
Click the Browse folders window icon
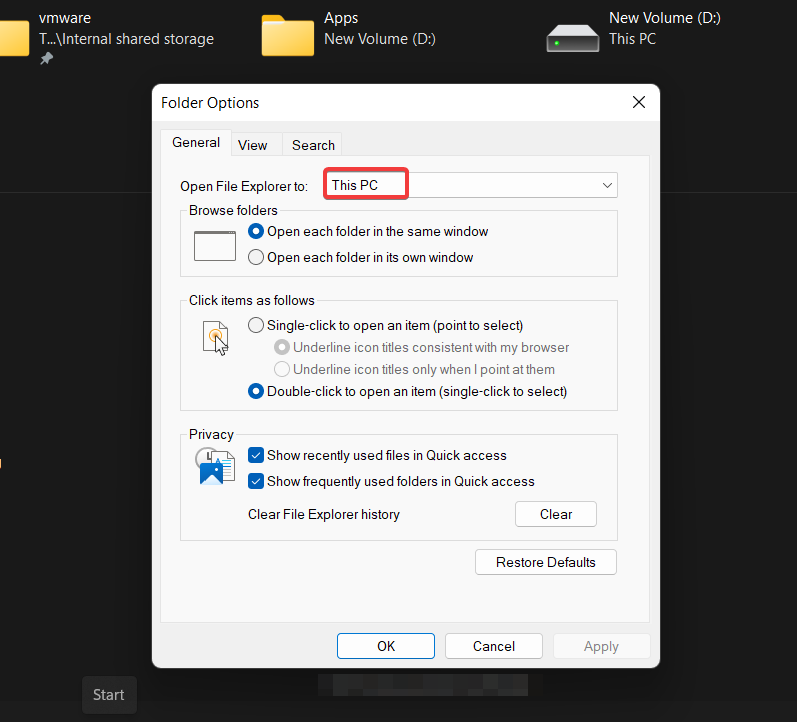[214, 245]
